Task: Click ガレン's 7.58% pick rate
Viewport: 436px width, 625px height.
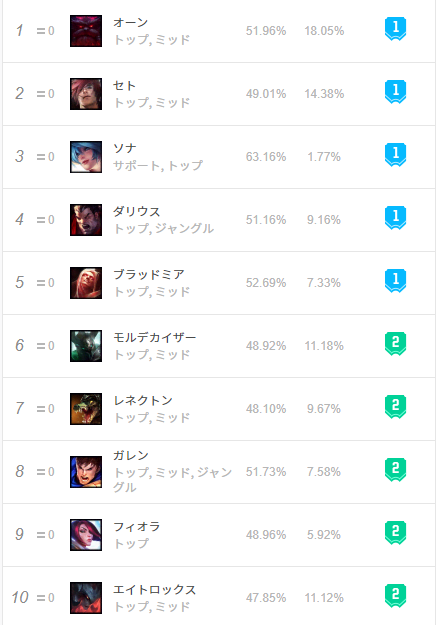Action: point(324,472)
